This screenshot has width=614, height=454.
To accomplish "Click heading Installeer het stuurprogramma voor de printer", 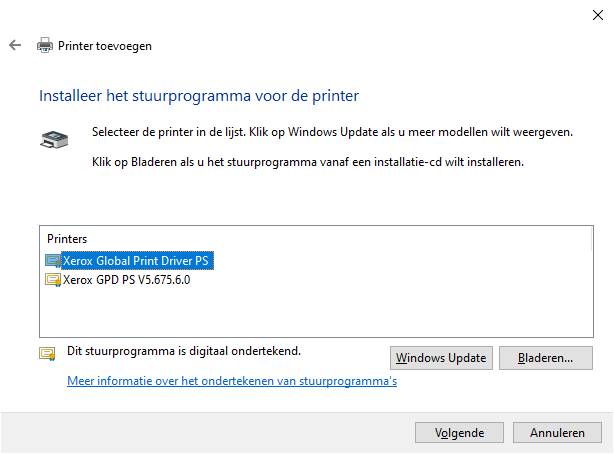I will pyautogui.click(x=199, y=96).
